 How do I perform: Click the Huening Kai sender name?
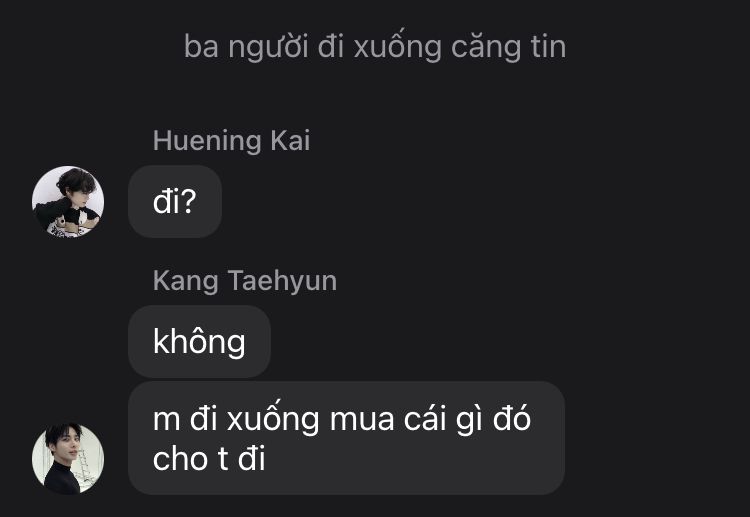tap(232, 141)
